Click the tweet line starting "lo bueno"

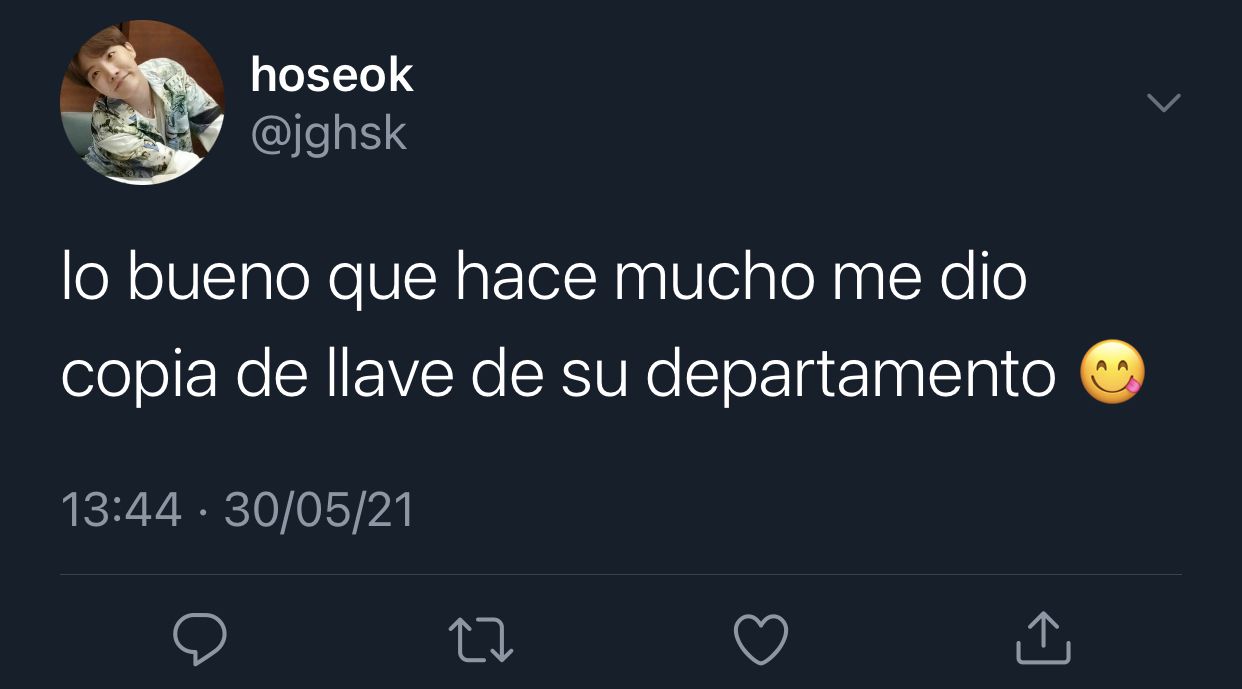[x=544, y=279]
